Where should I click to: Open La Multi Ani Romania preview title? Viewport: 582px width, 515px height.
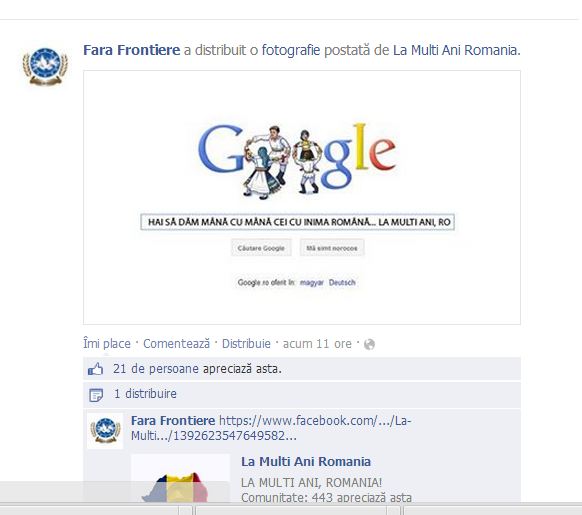pyautogui.click(x=306, y=462)
